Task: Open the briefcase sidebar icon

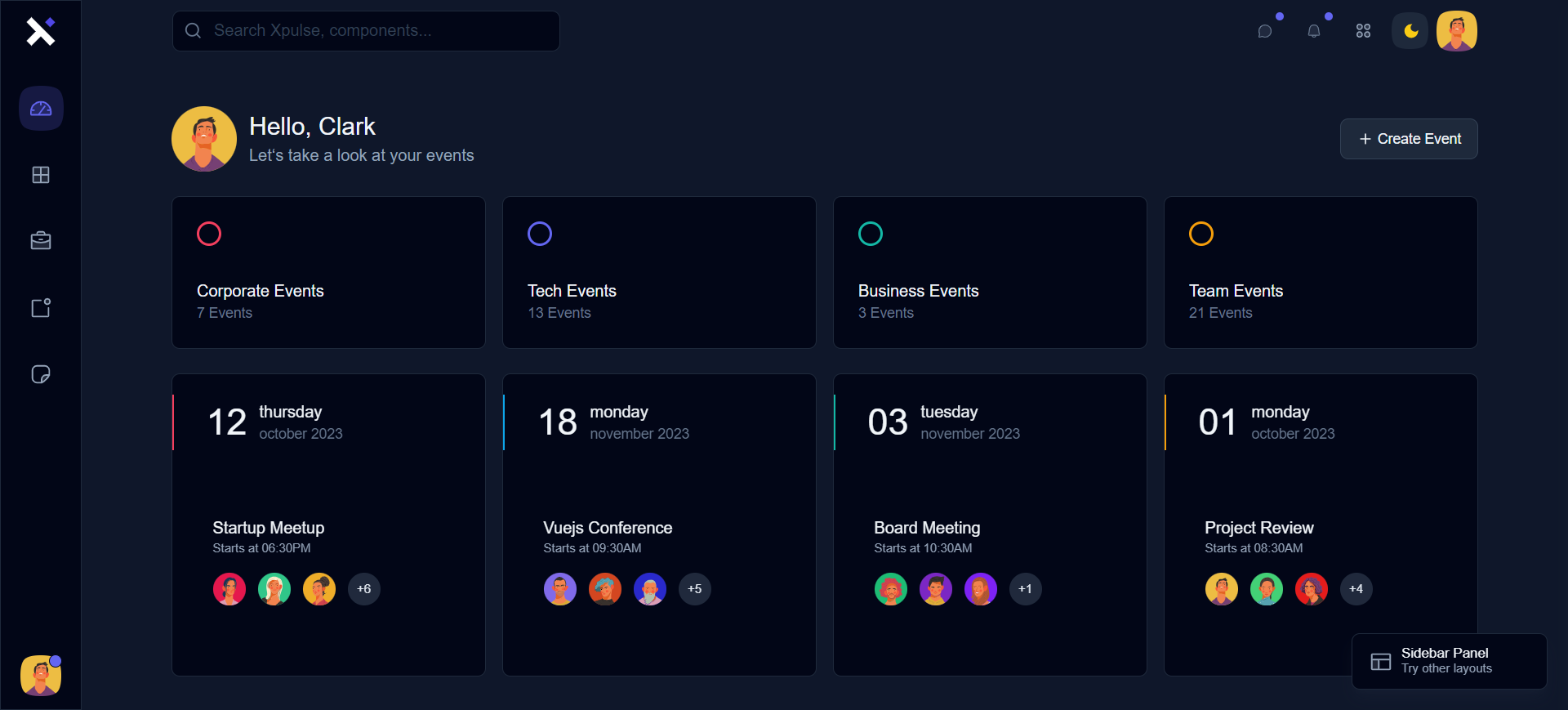Action: pyautogui.click(x=41, y=241)
